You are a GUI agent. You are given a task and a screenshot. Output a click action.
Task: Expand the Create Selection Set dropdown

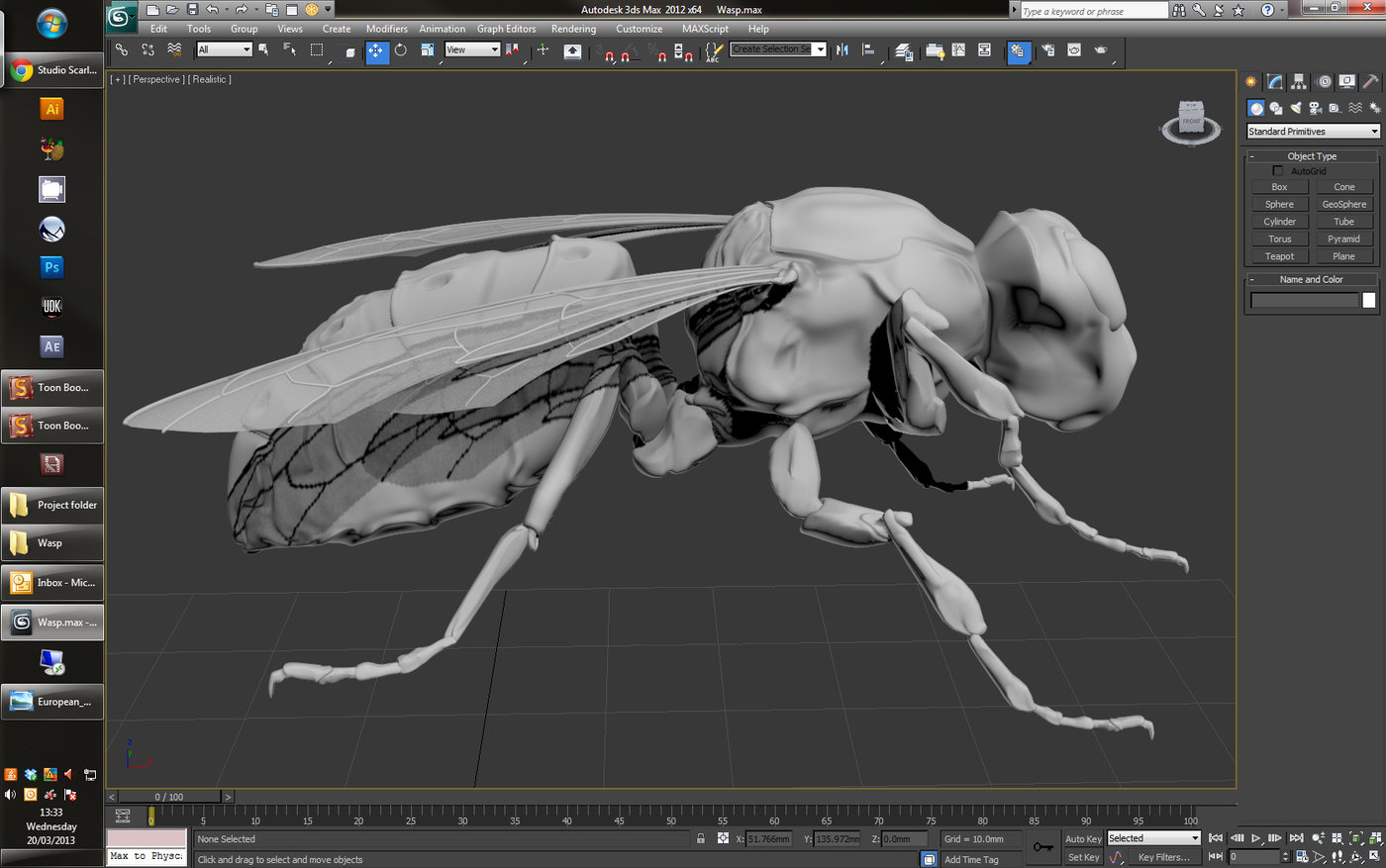click(x=821, y=49)
